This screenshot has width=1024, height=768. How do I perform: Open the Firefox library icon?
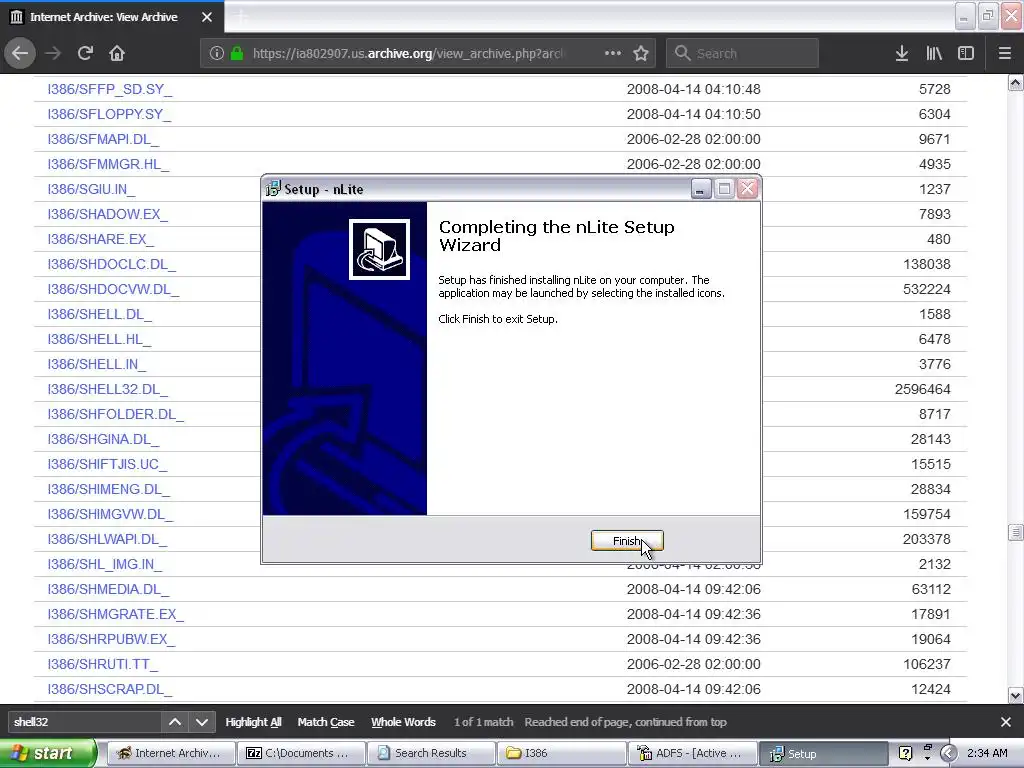934,53
